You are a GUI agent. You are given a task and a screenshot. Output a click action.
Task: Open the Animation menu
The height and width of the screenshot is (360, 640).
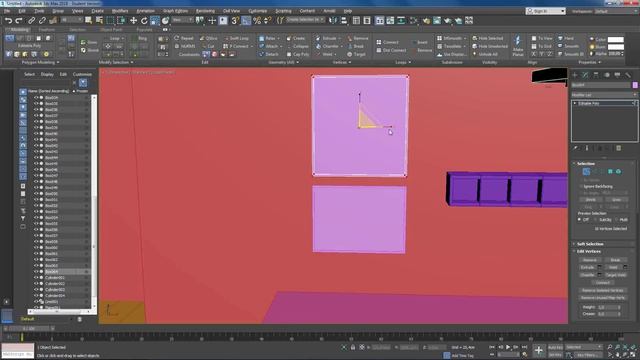click(145, 11)
